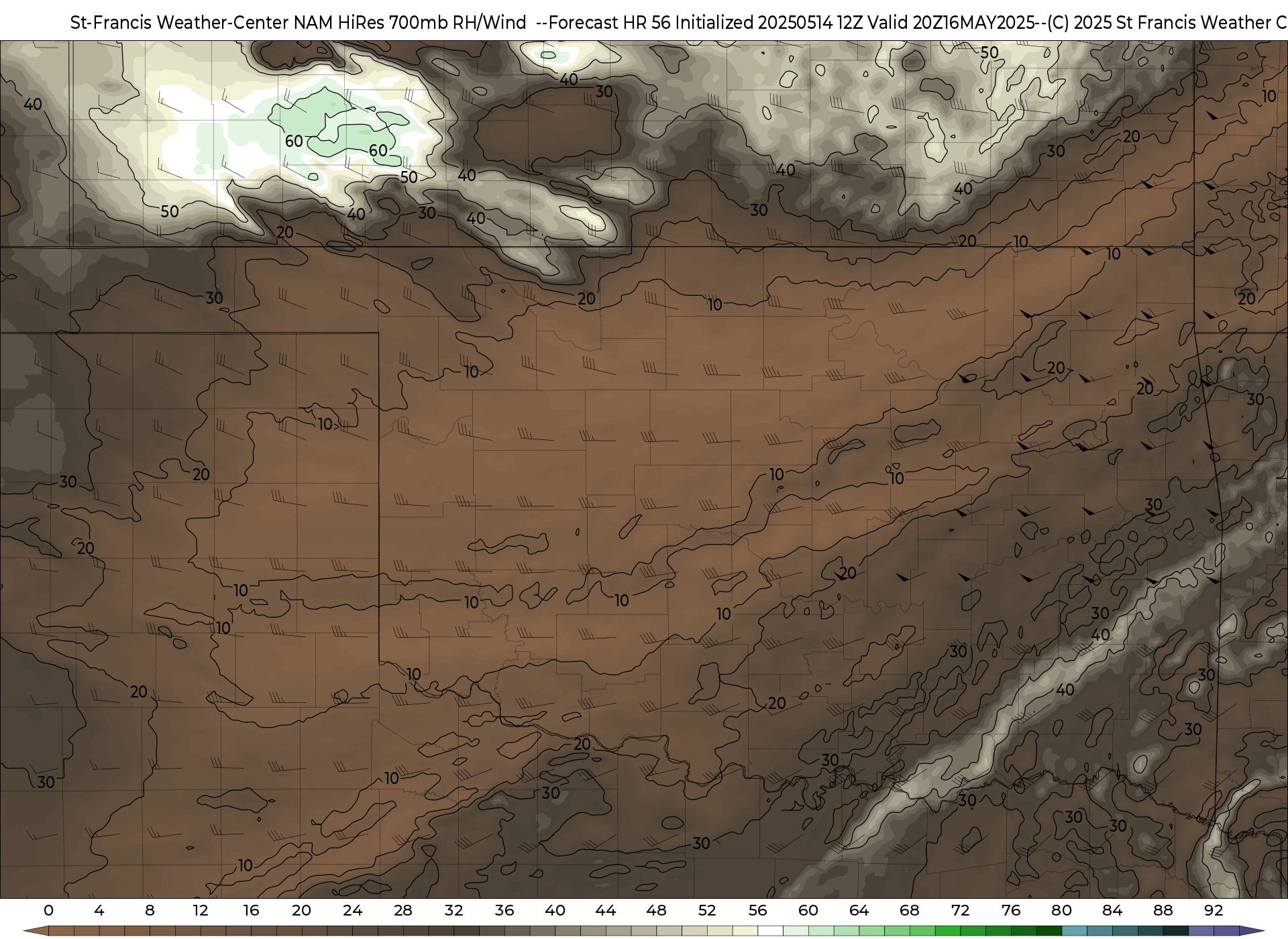Screen dimensions: 1288x939
Task: Click the white colorbar swatch just right of 56
Action: [x=770, y=932]
